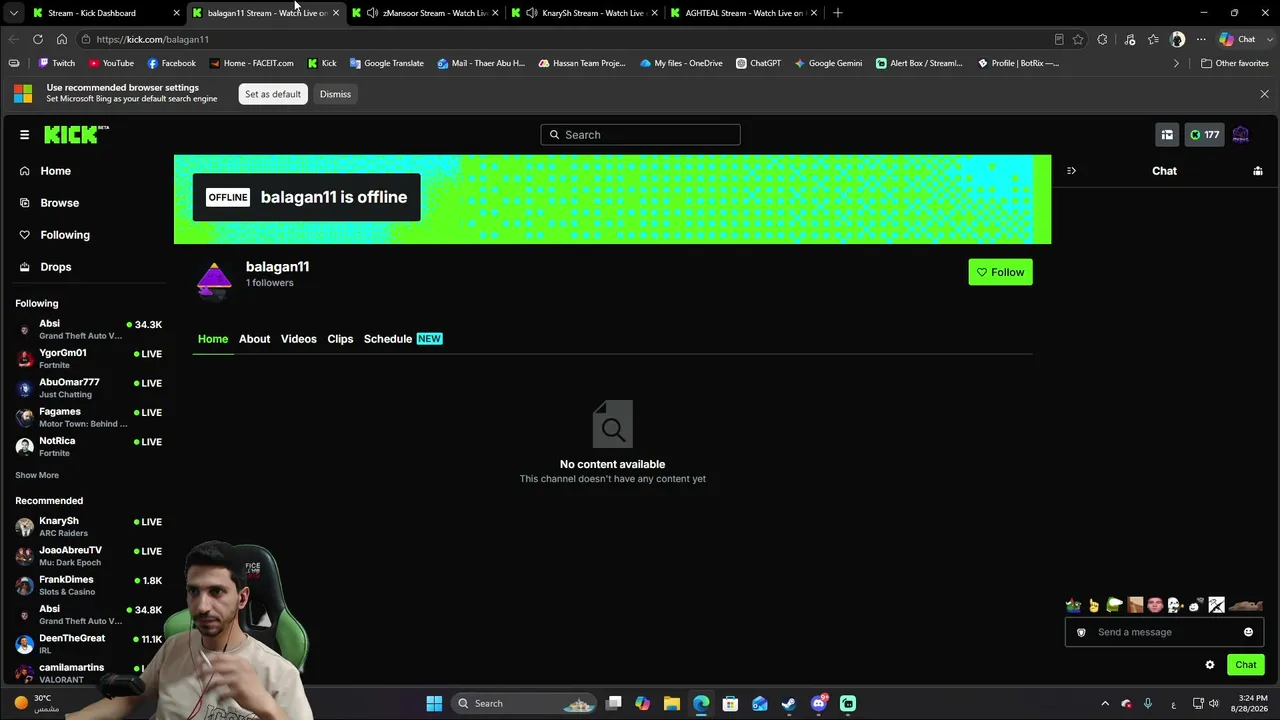Open the emoji picker in message box
The width and height of the screenshot is (1280, 720).
pyautogui.click(x=1248, y=632)
